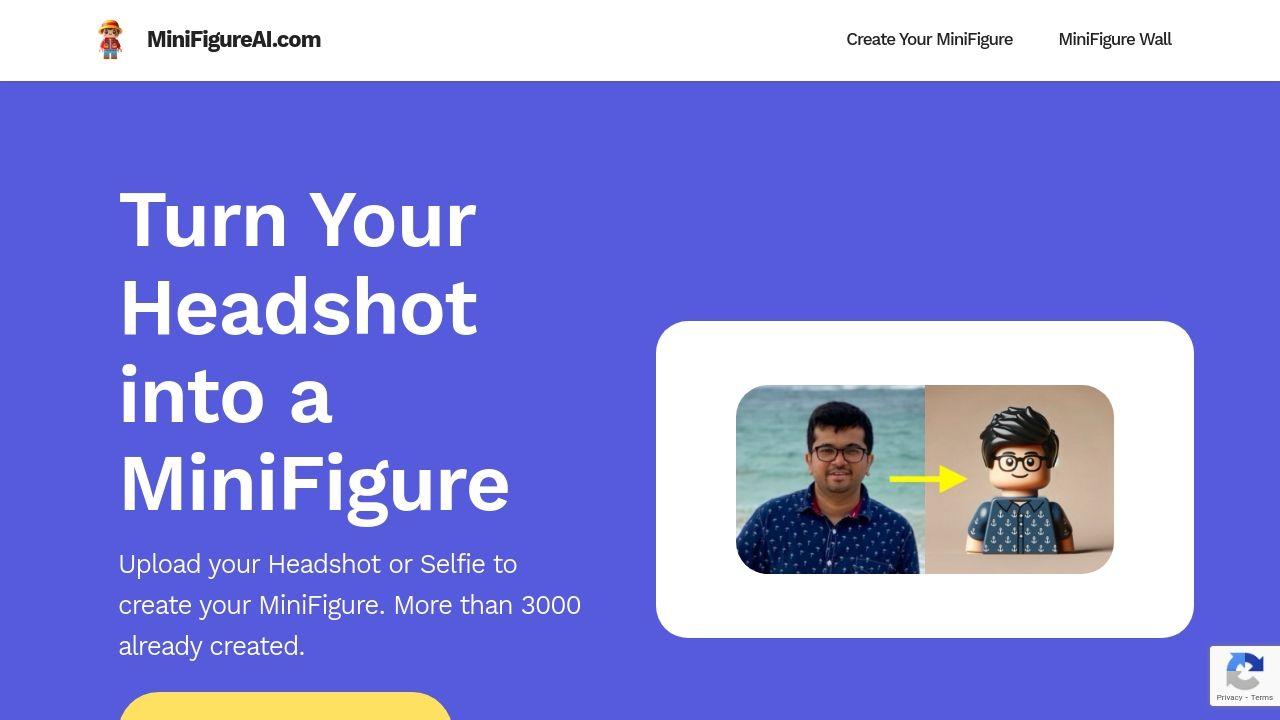Click the MiniFigureAI.com site title
The image size is (1280, 720).
coord(234,39)
